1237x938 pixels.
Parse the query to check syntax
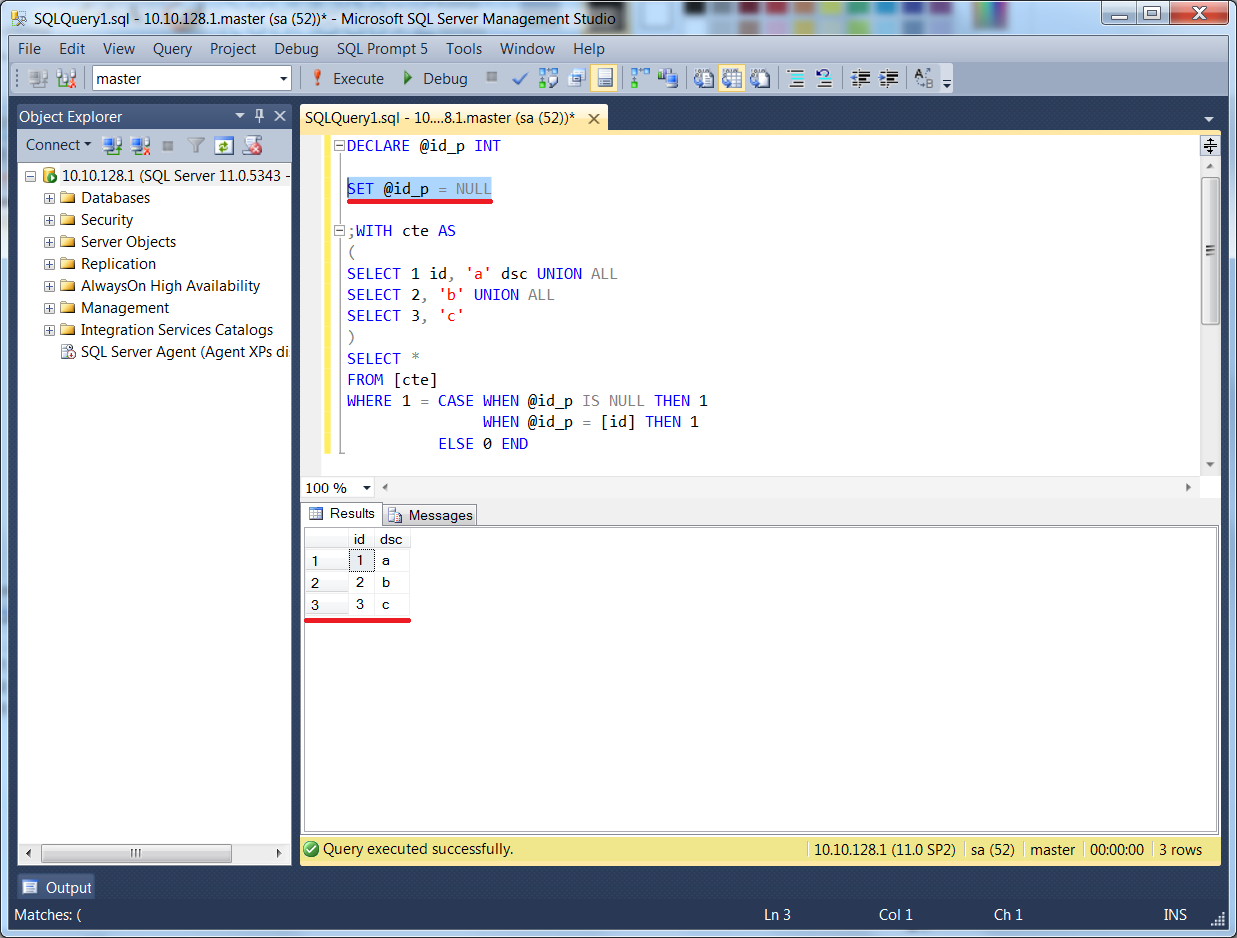click(518, 78)
